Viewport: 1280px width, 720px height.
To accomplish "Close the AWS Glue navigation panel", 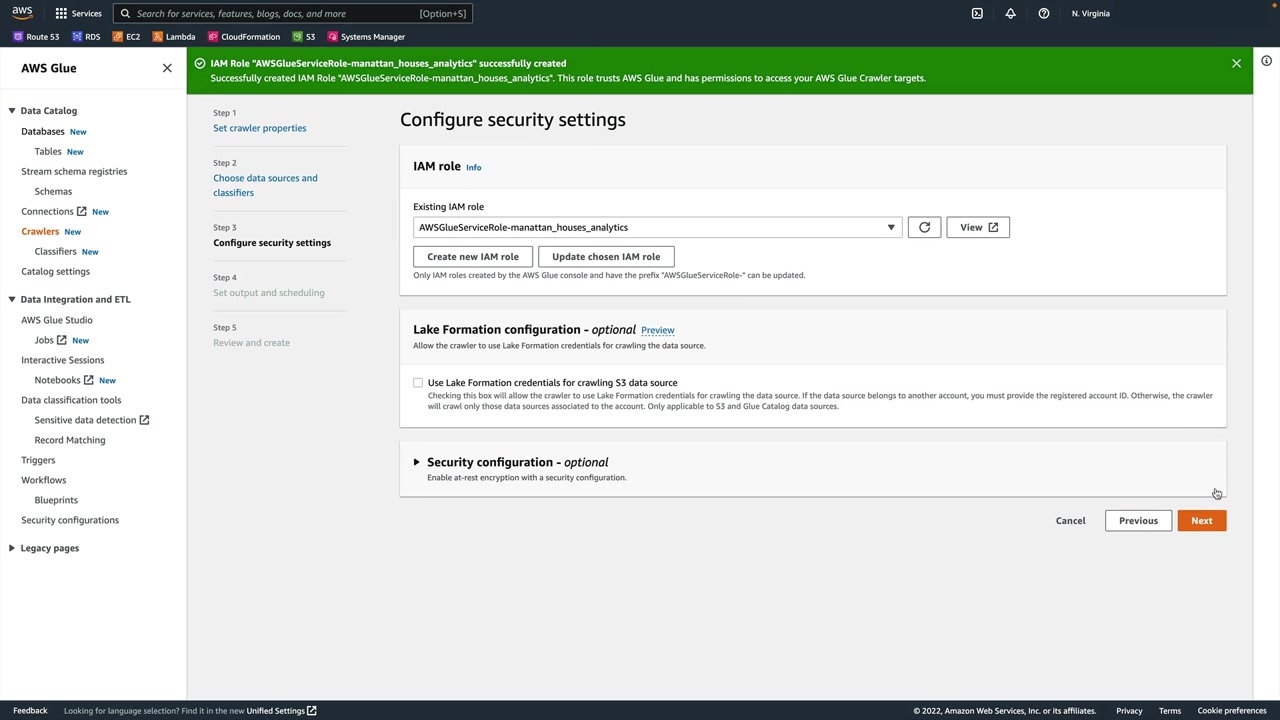I will (167, 68).
